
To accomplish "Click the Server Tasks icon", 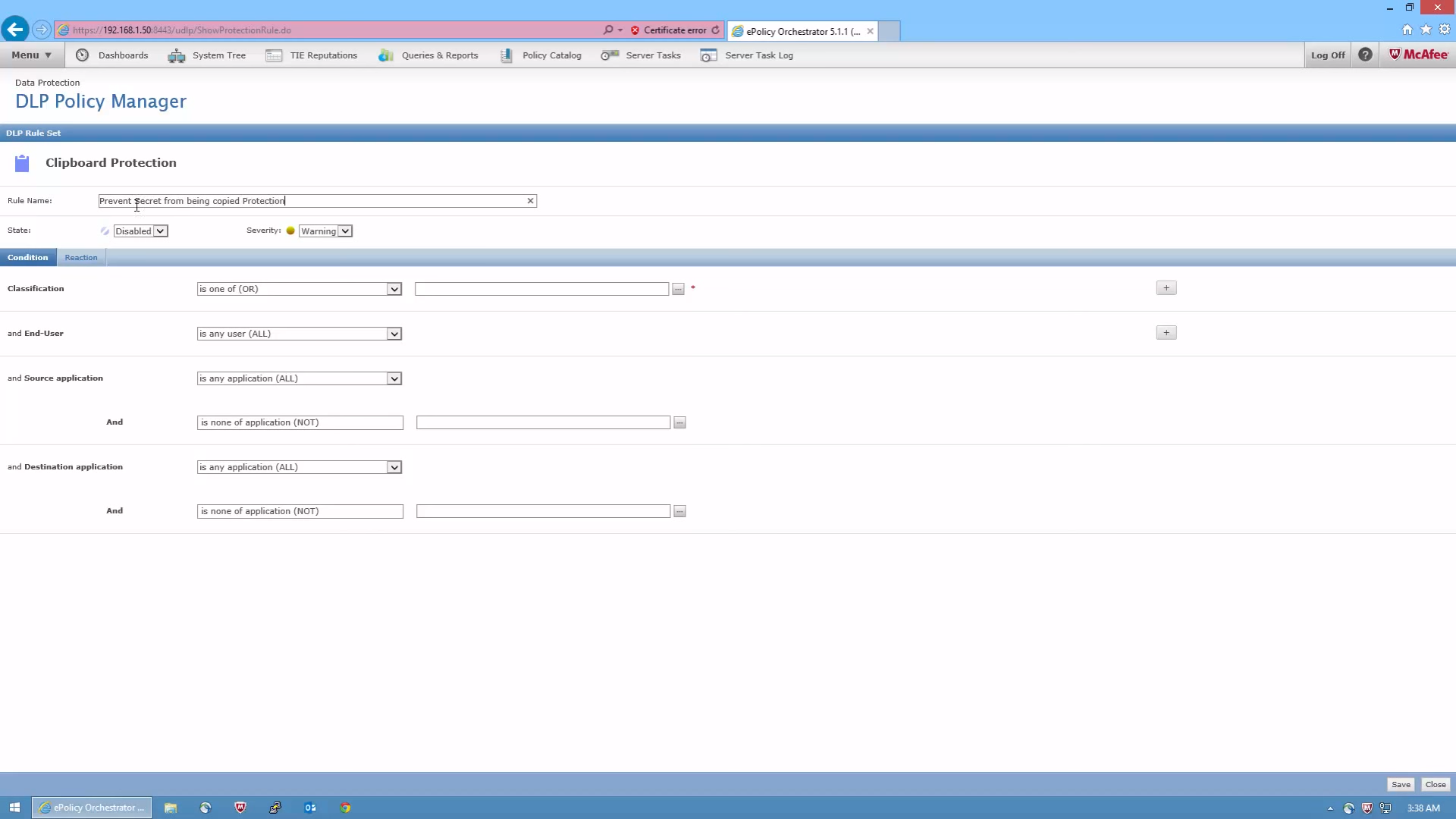I will click(x=610, y=55).
